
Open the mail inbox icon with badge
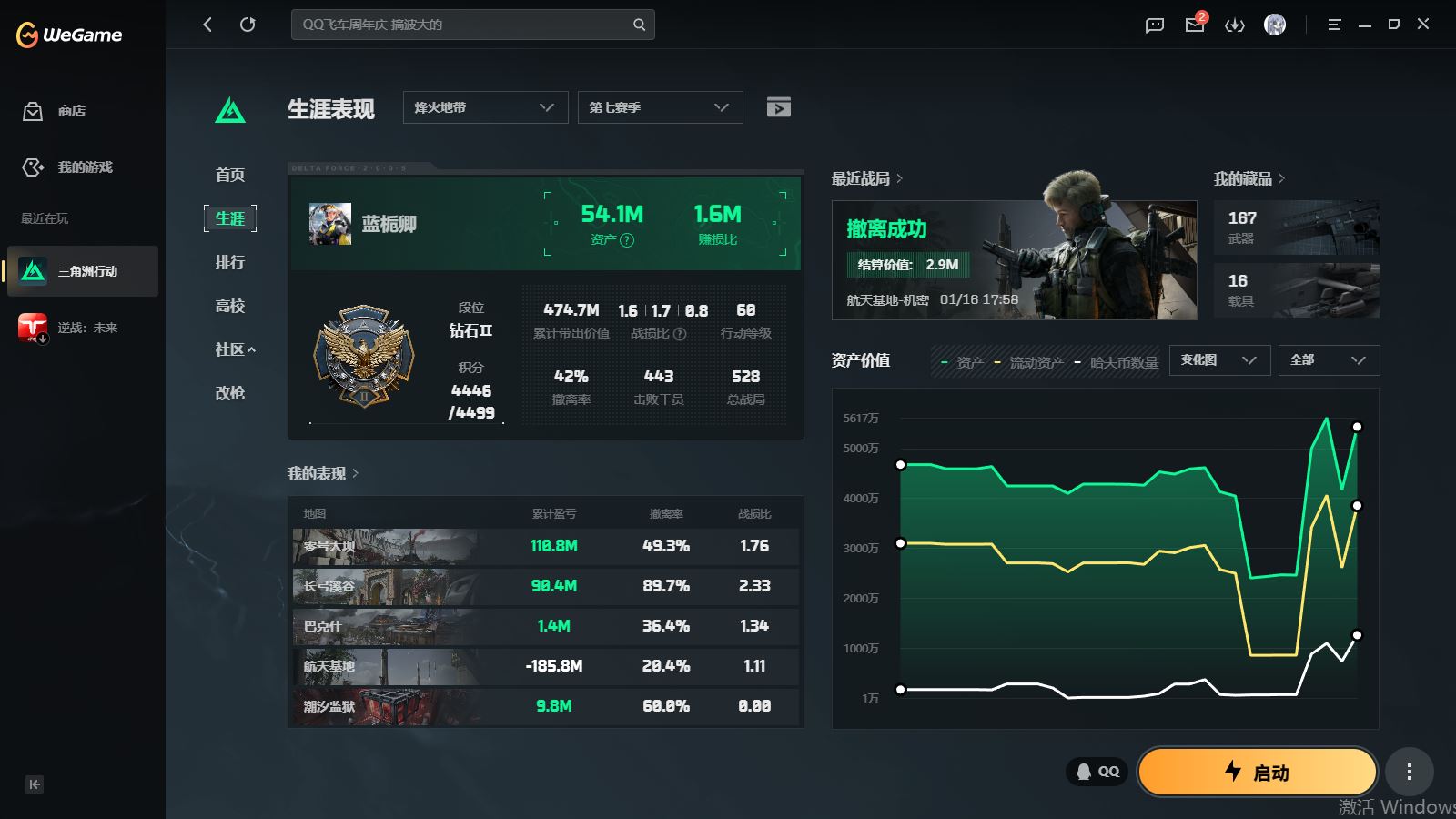(x=1195, y=25)
